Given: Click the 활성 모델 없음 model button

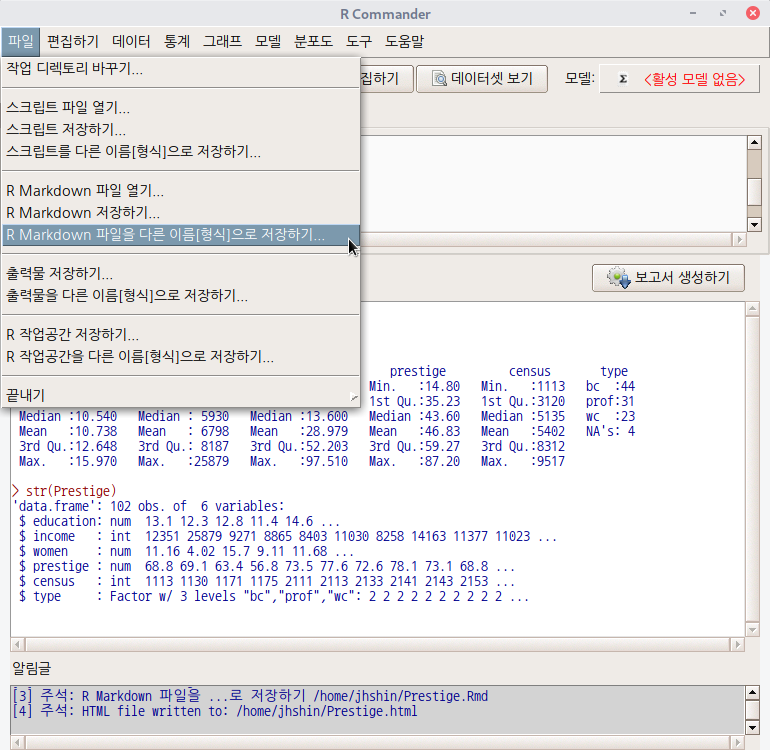Looking at the screenshot, I should (680, 79).
